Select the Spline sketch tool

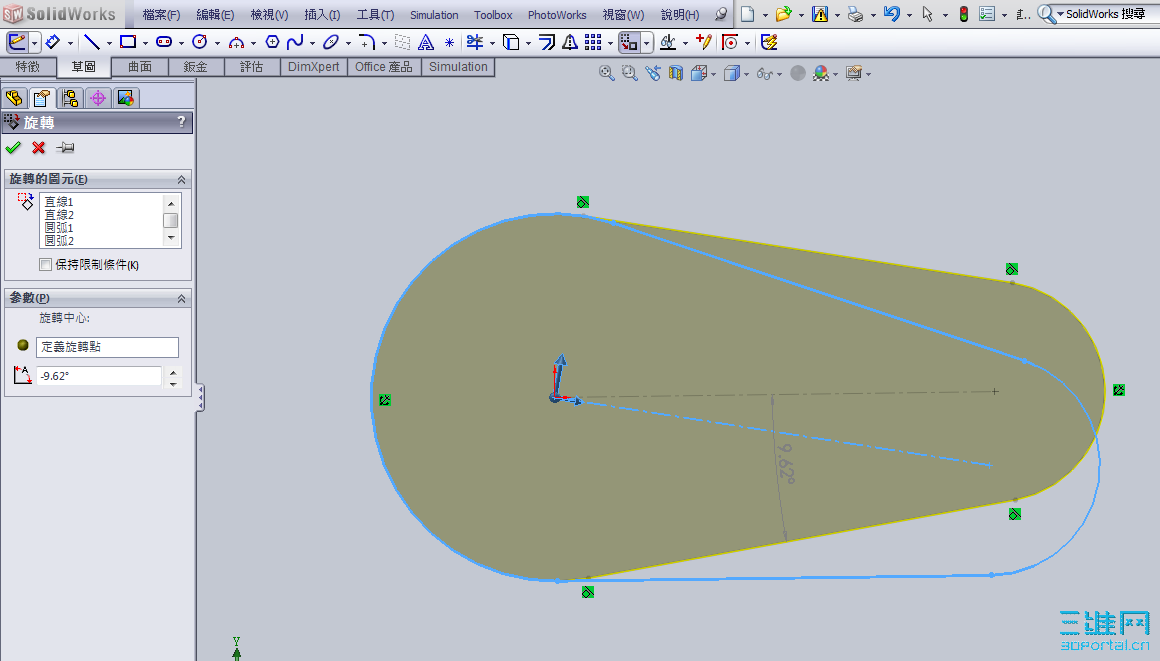pos(294,42)
